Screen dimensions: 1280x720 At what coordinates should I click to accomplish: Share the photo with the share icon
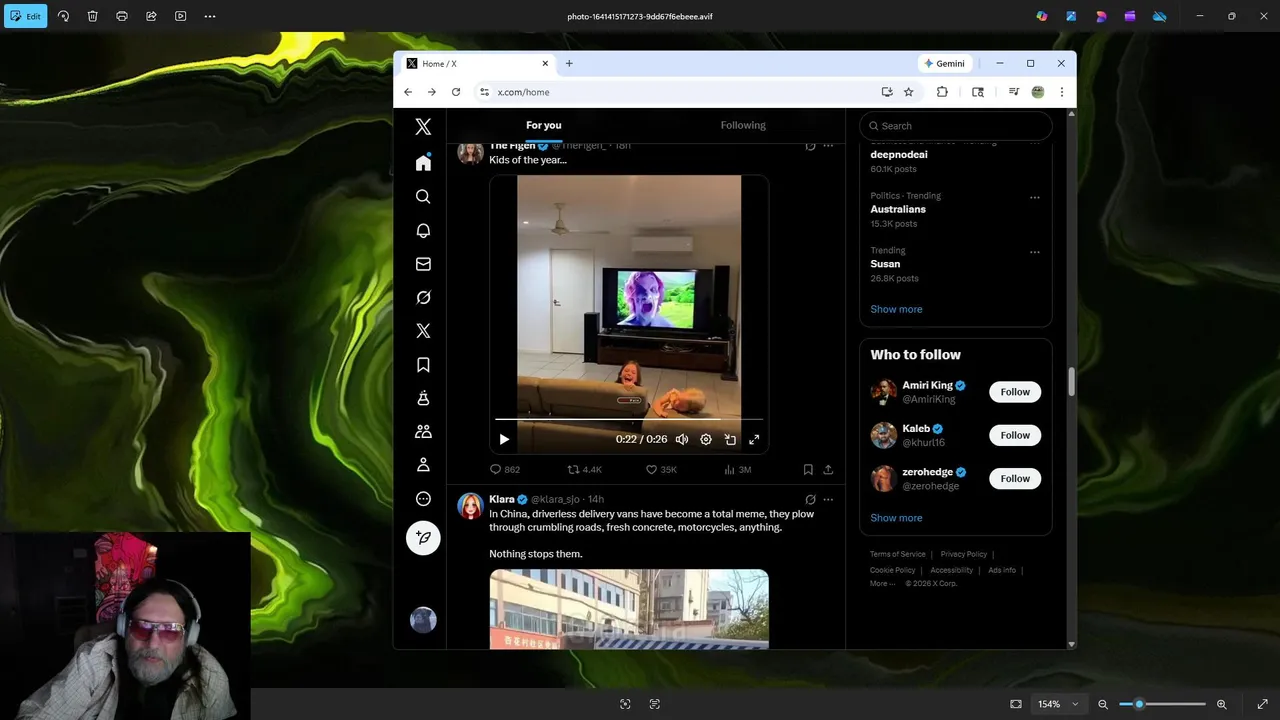click(151, 16)
